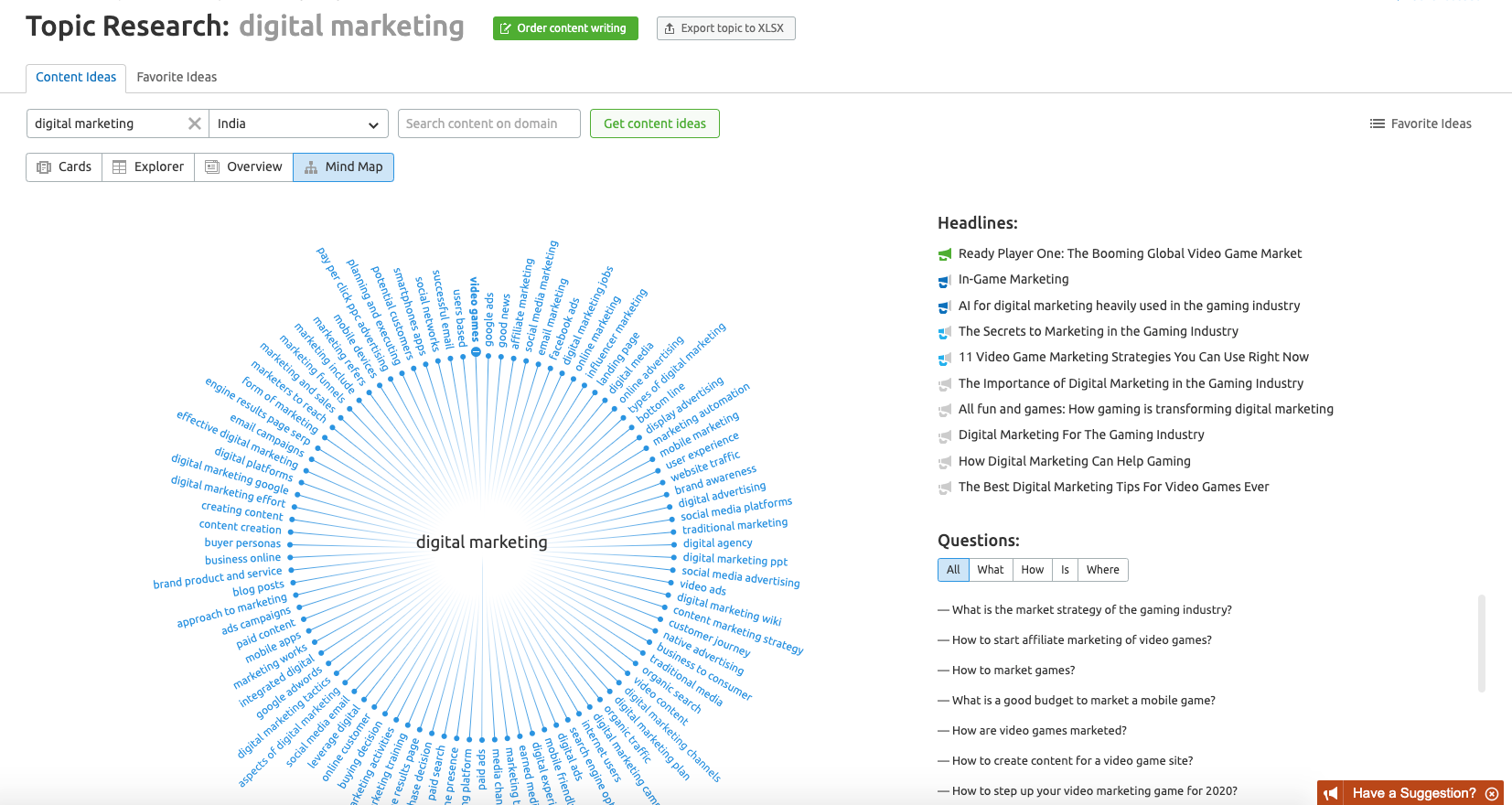This screenshot has width=1512, height=805.
Task: Open the India country dropdown
Action: (x=299, y=123)
